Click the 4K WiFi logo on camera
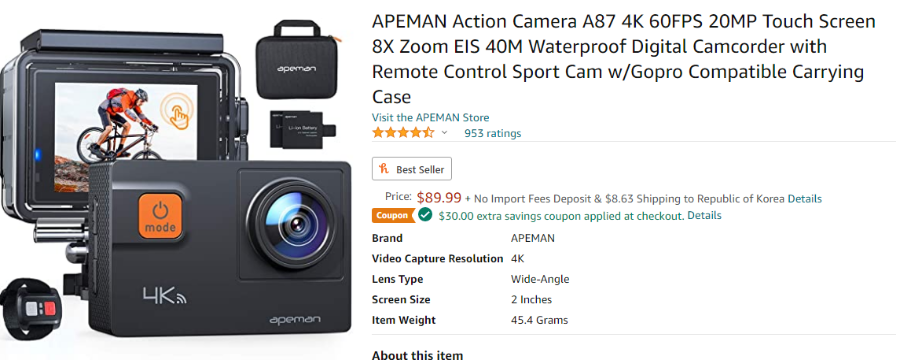 (x=164, y=295)
